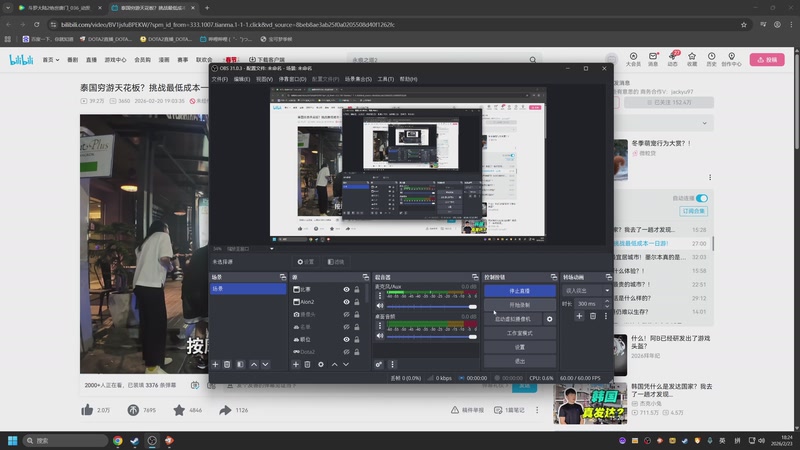Image resolution: width=800 pixels, height=450 pixels.
Task: Delete transition with trash icon
Action: 593,316
